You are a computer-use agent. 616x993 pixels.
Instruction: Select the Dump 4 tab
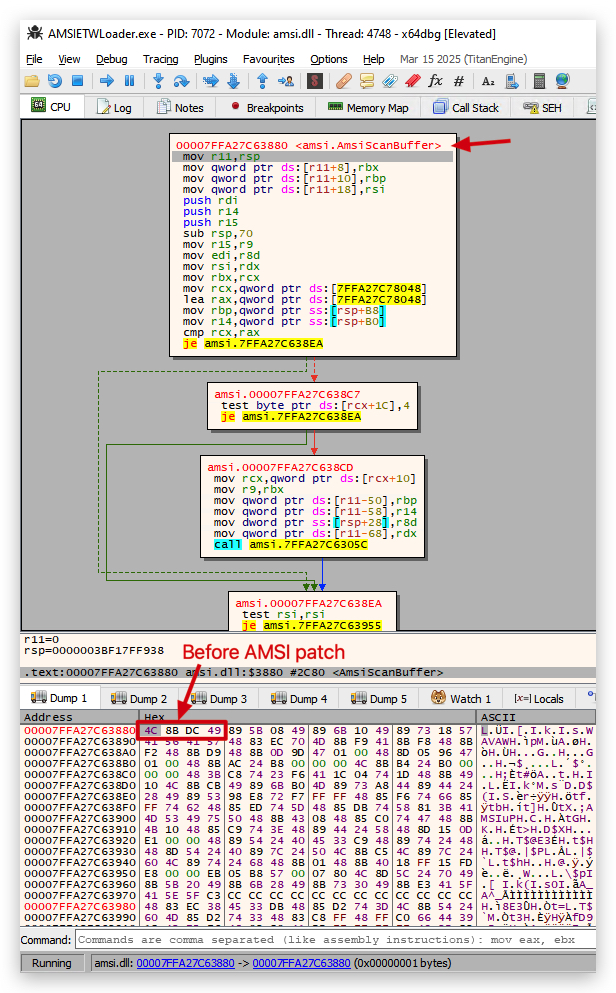[x=299, y=699]
